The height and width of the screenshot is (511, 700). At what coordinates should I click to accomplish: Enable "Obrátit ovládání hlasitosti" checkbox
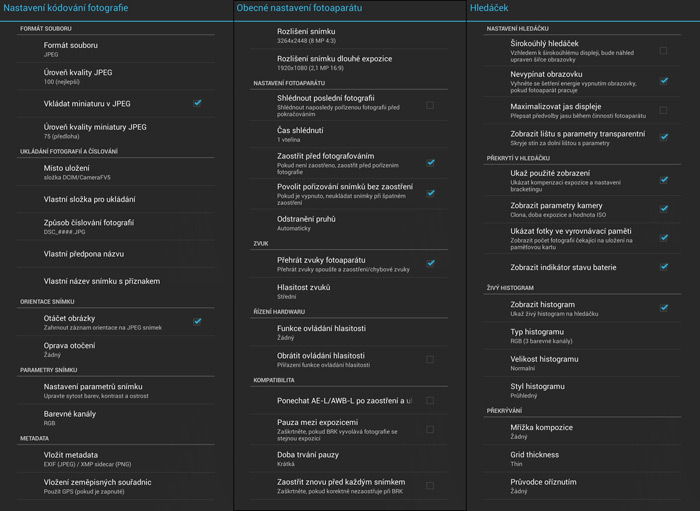[430, 359]
